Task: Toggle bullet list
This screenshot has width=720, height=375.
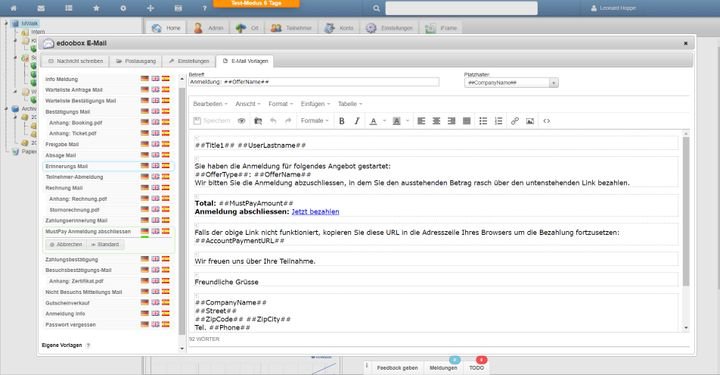Action: pyautogui.click(x=483, y=121)
